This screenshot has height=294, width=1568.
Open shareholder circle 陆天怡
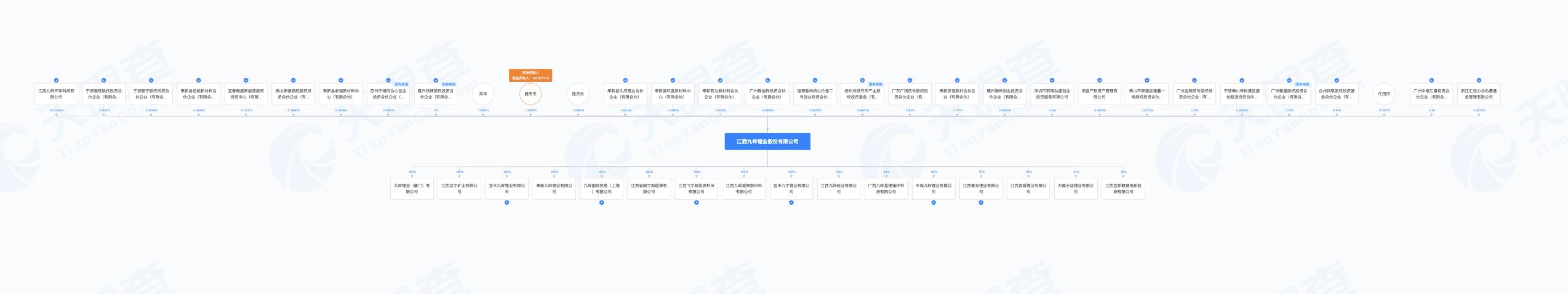tap(578, 94)
